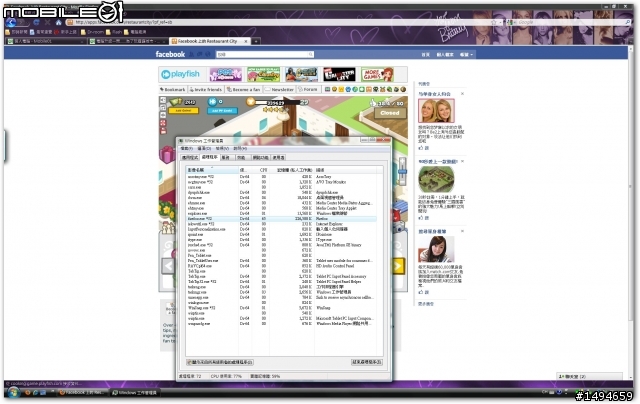The image size is (640, 404).
Task: Open the Country Story game banner
Action: click(263, 75)
